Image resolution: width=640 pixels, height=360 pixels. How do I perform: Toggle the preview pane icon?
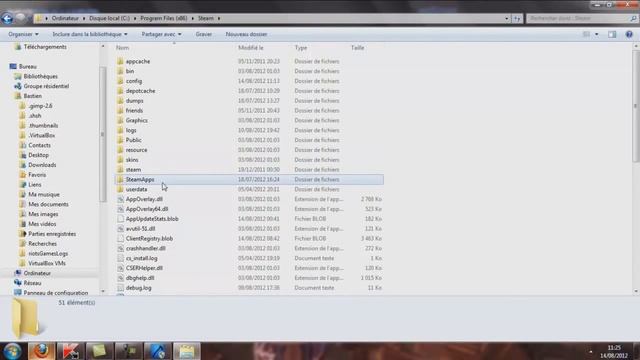[x=612, y=34]
